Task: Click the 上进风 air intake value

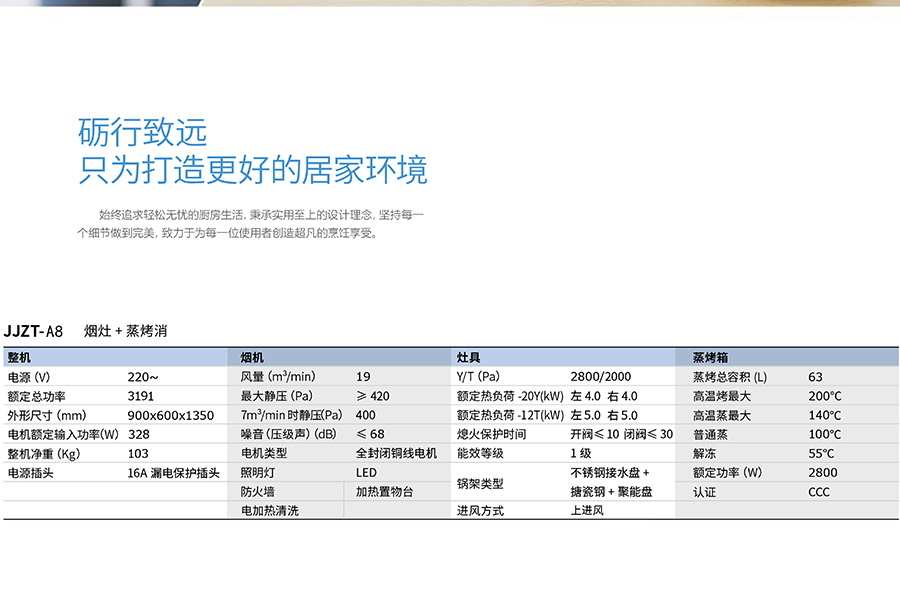Action: pos(586,510)
